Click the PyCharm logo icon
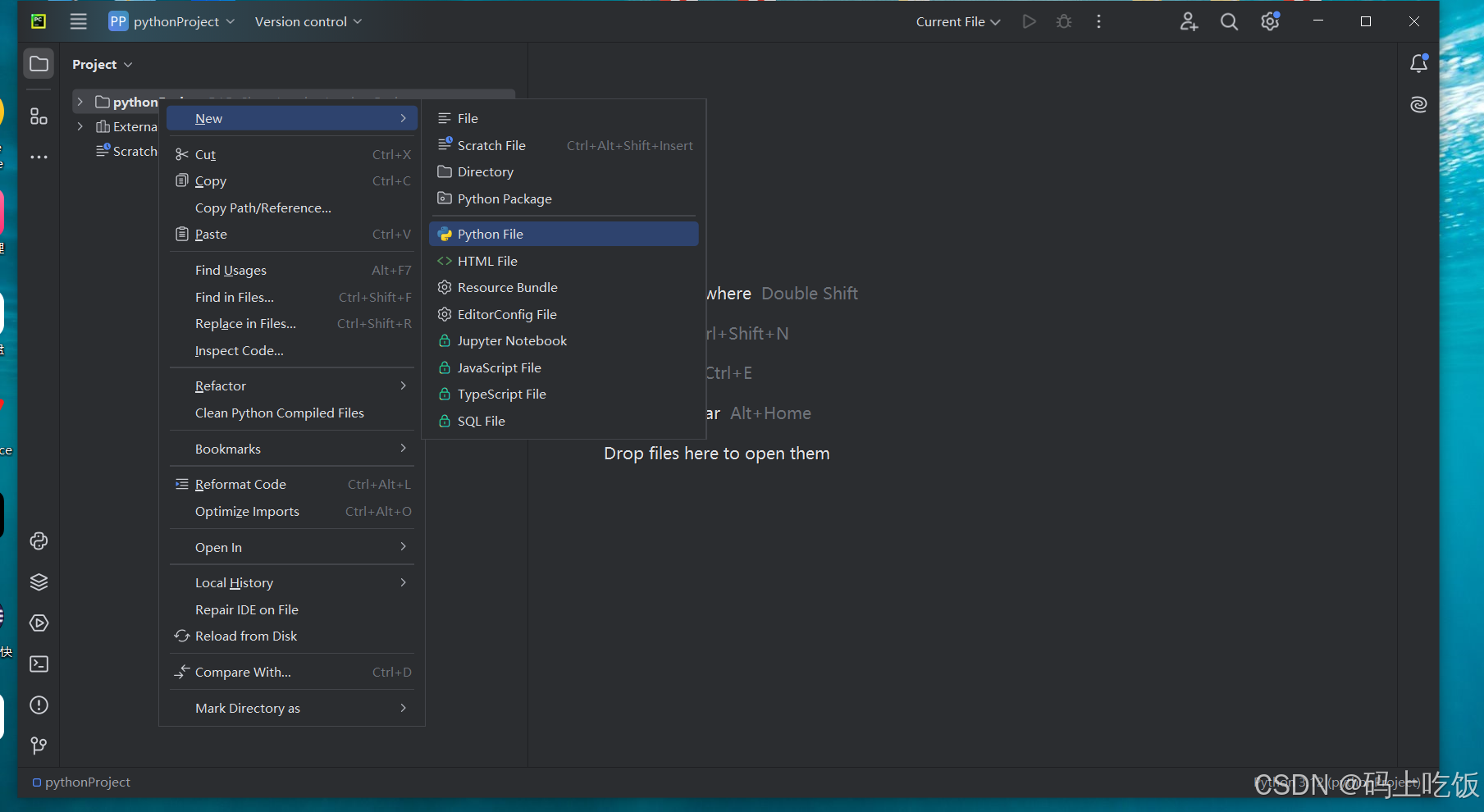Screen dimensions: 1484x812 tap(39, 21)
